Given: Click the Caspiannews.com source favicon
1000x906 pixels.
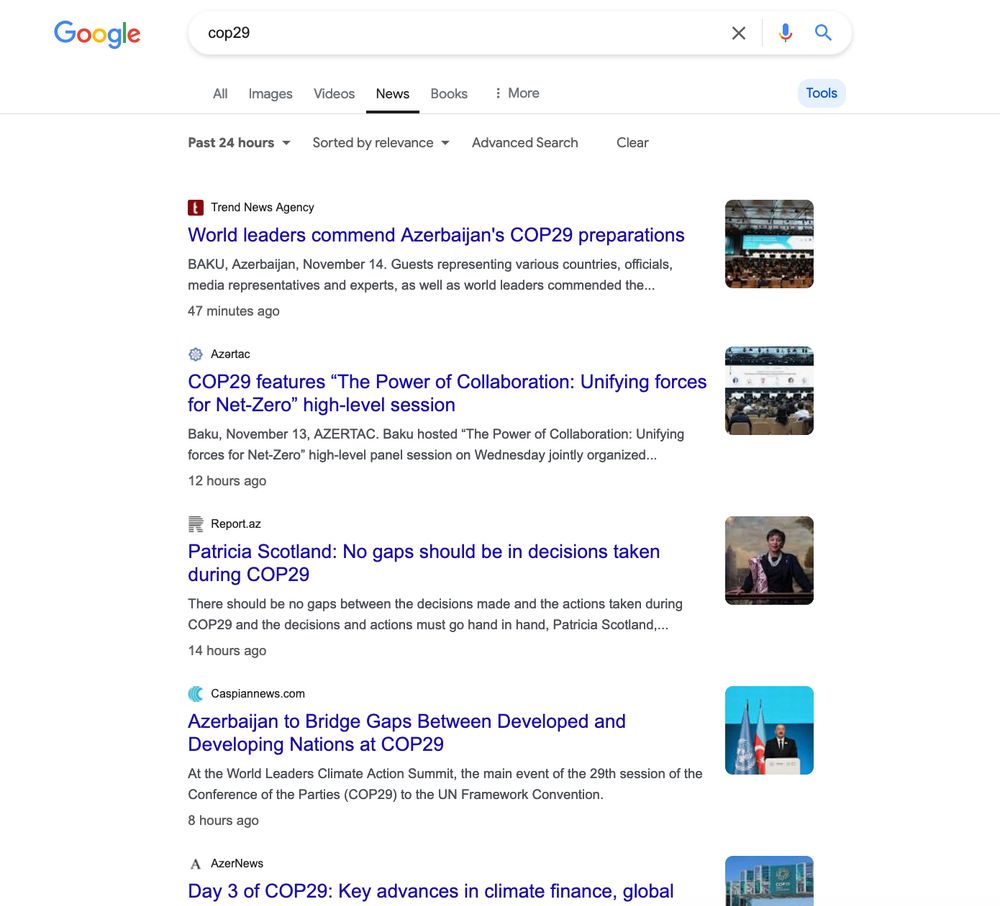Looking at the screenshot, I should tap(195, 694).
